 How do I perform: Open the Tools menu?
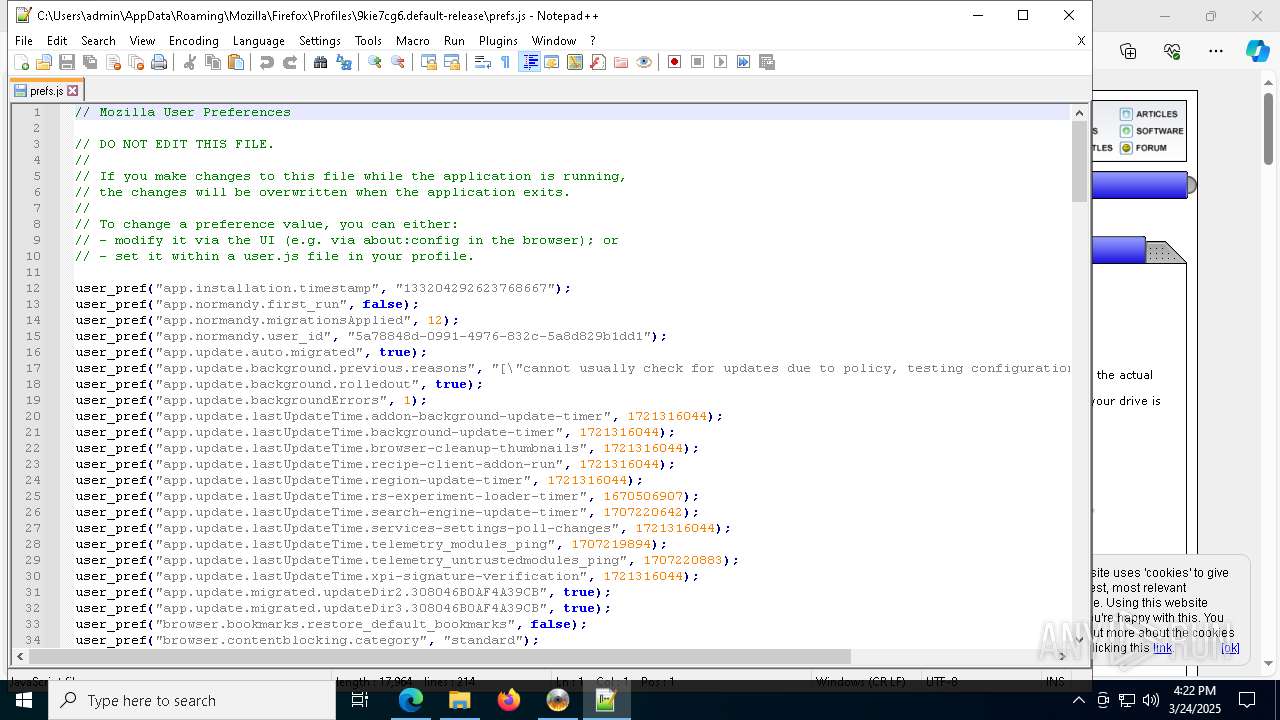coord(368,41)
